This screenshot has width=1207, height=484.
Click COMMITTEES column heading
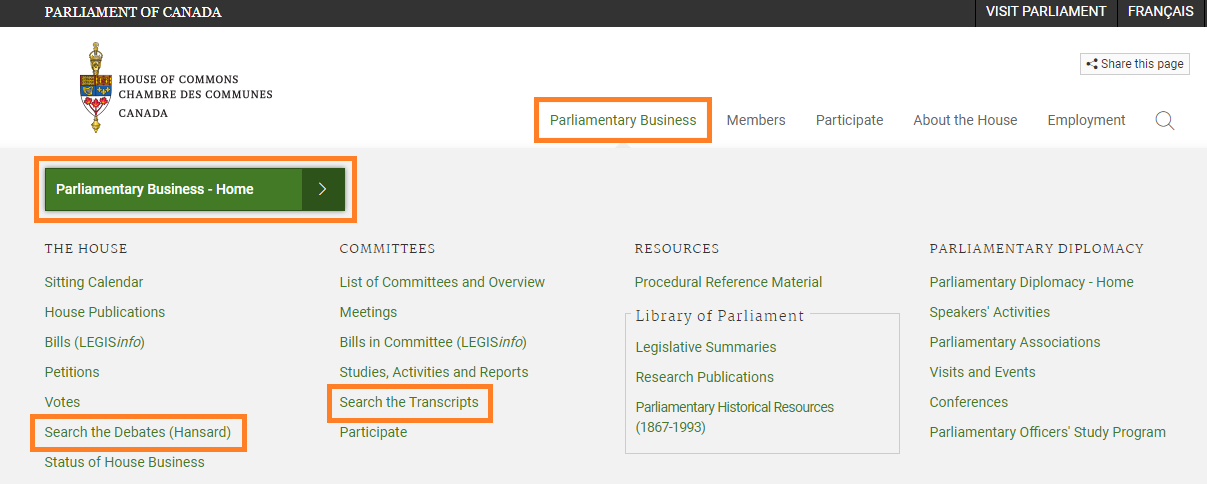point(387,248)
